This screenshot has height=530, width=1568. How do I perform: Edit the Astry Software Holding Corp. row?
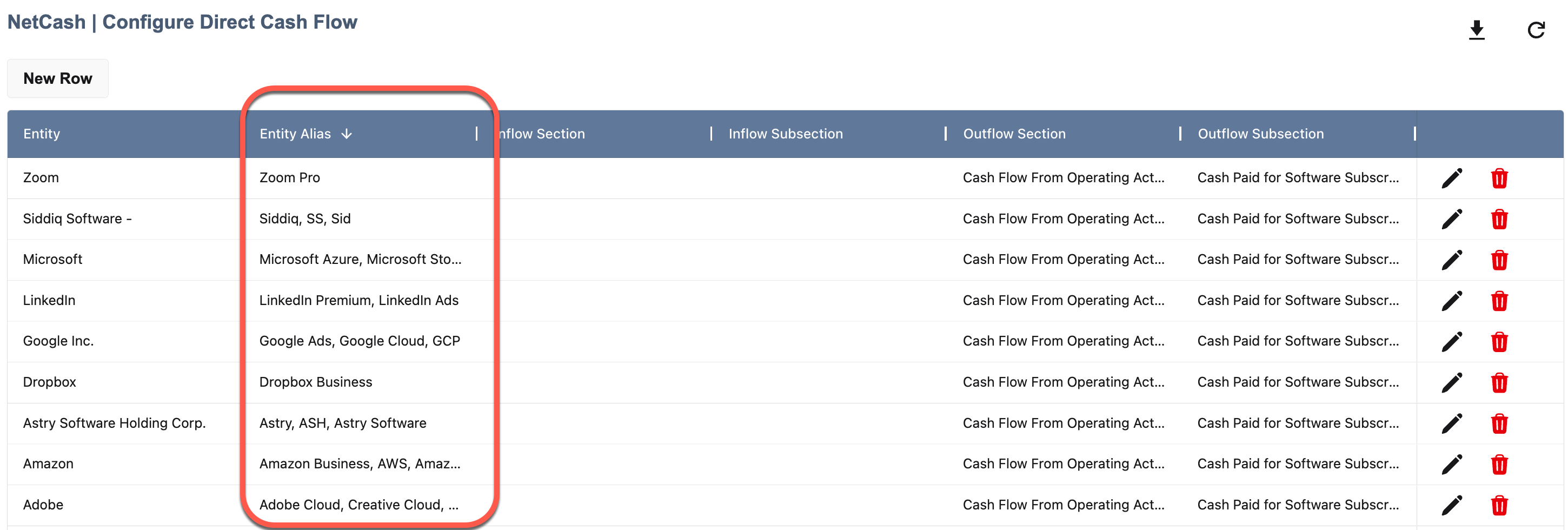point(1452,423)
